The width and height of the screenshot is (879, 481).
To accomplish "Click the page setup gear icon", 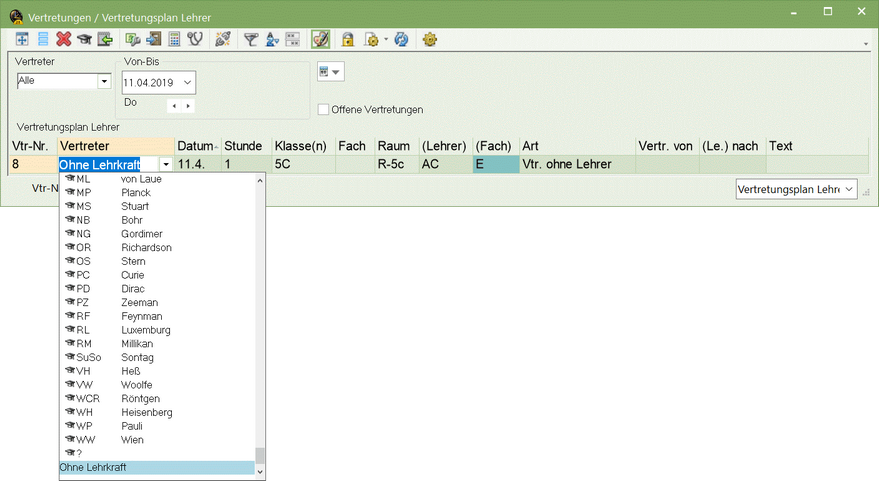I will pyautogui.click(x=371, y=39).
